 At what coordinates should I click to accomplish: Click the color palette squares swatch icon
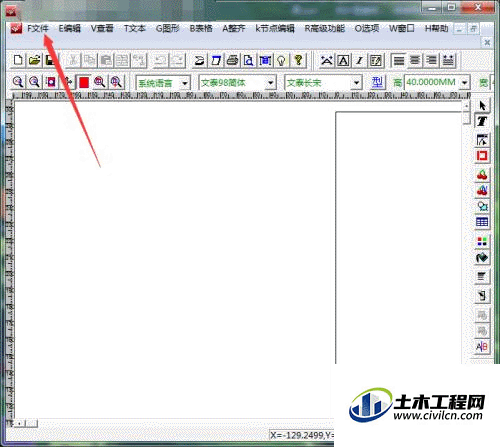[x=482, y=241]
